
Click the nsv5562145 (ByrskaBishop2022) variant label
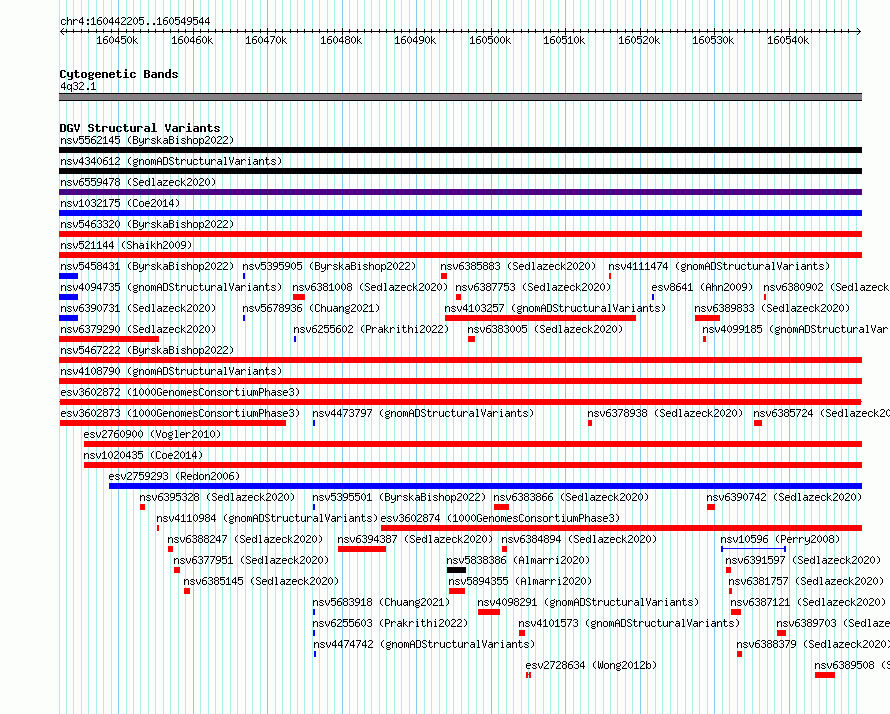147,140
